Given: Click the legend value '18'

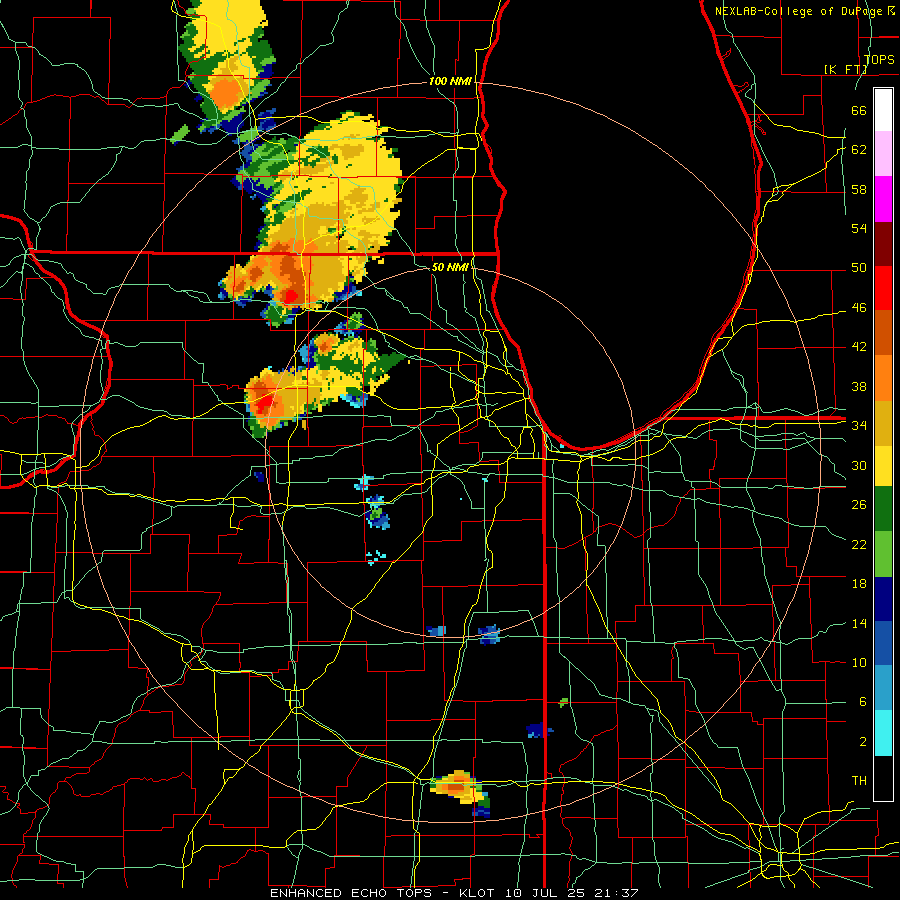Looking at the screenshot, I should [859, 584].
